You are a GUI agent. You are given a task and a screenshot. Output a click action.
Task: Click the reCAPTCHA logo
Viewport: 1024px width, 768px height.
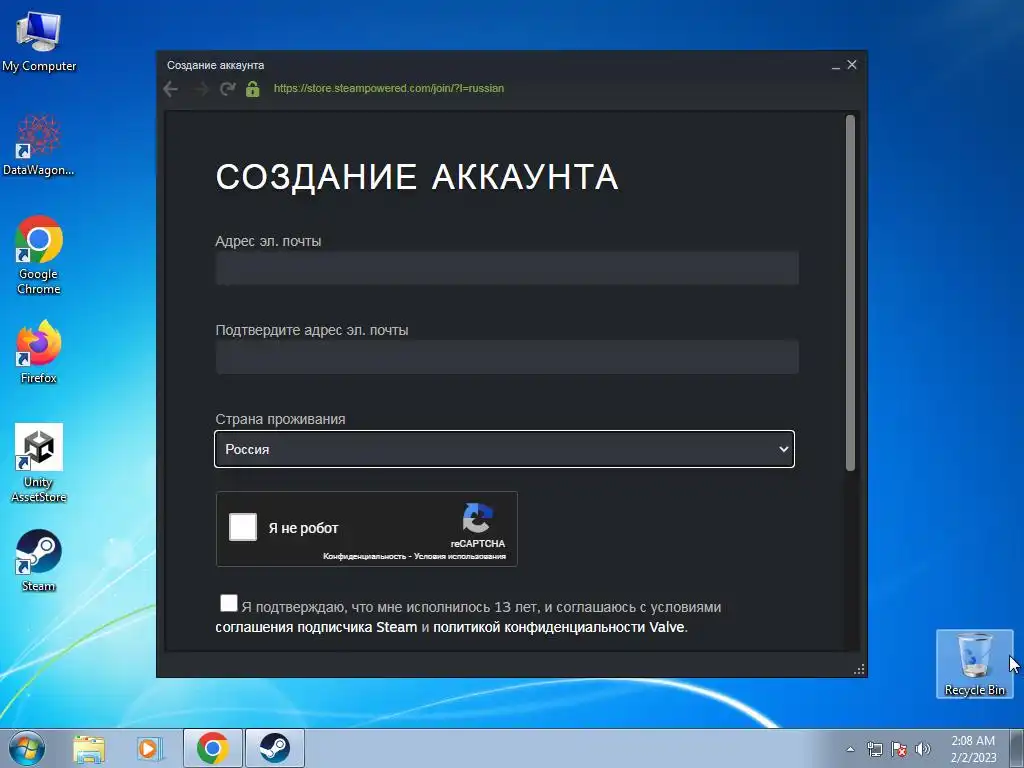click(477, 519)
